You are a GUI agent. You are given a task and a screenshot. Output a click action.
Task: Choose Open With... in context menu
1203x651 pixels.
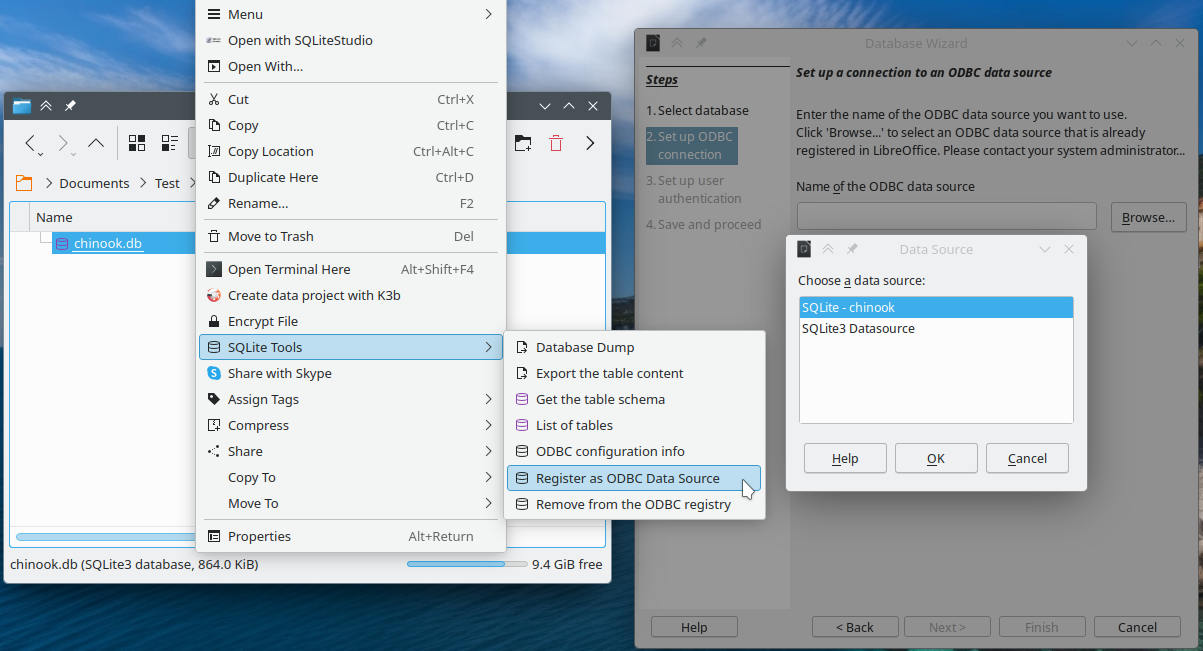[351, 67]
